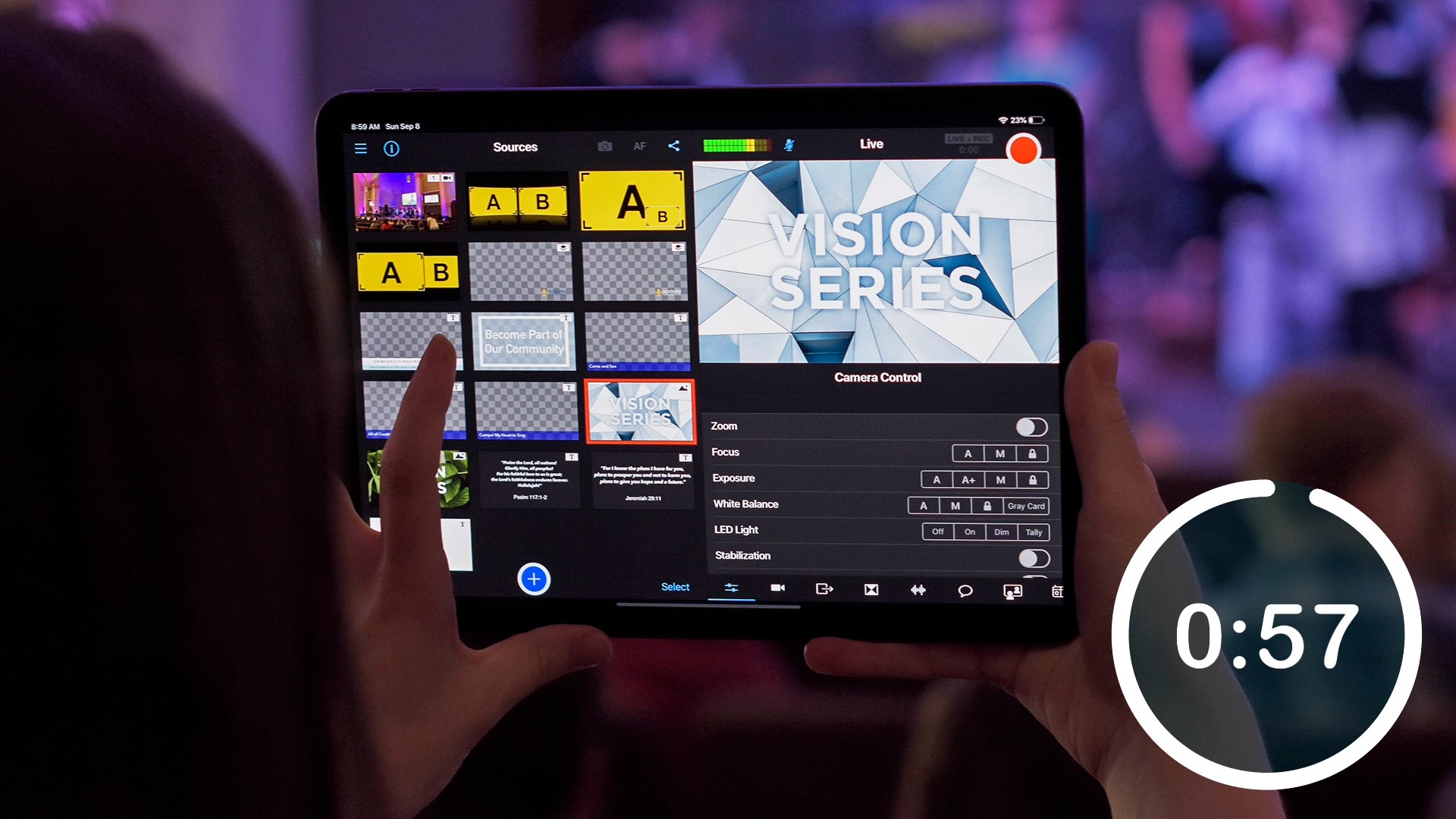The width and height of the screenshot is (1456, 819).
Task: Open the video camera settings icon
Action: coord(778,590)
